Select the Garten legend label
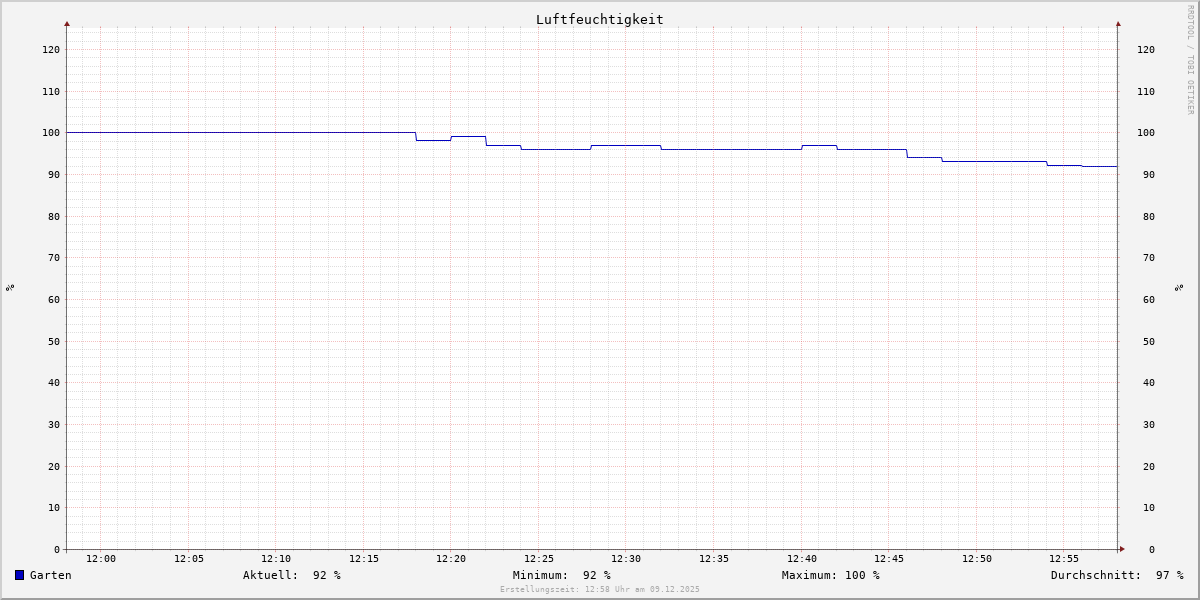Image resolution: width=1200 pixels, height=600 pixels. 50,575
